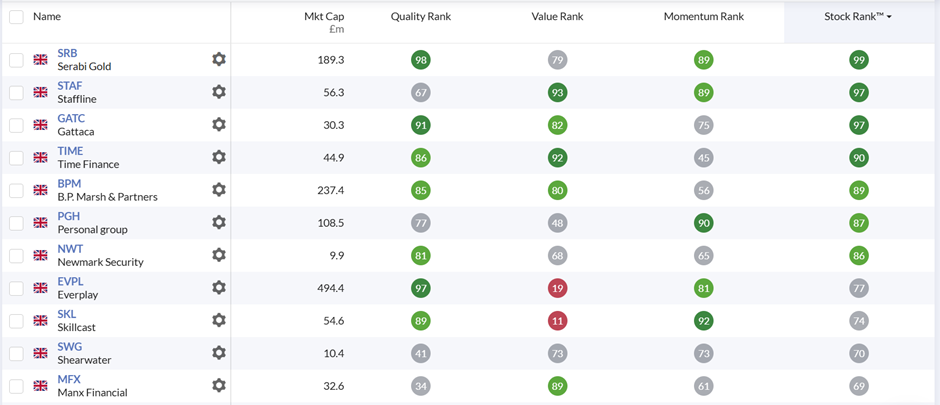Select the checkbox for Serabi Gold
The image size is (940, 405).
[x=16, y=60]
